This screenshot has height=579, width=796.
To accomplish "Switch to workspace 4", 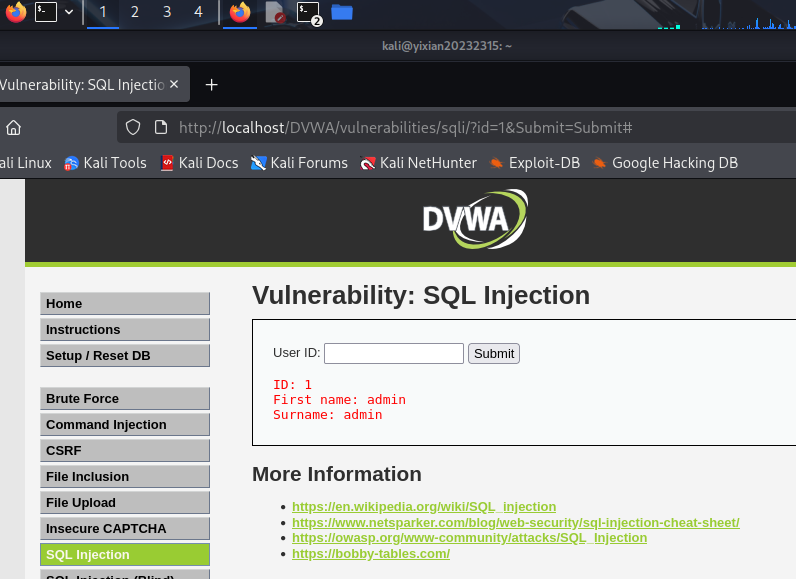I will point(198,12).
